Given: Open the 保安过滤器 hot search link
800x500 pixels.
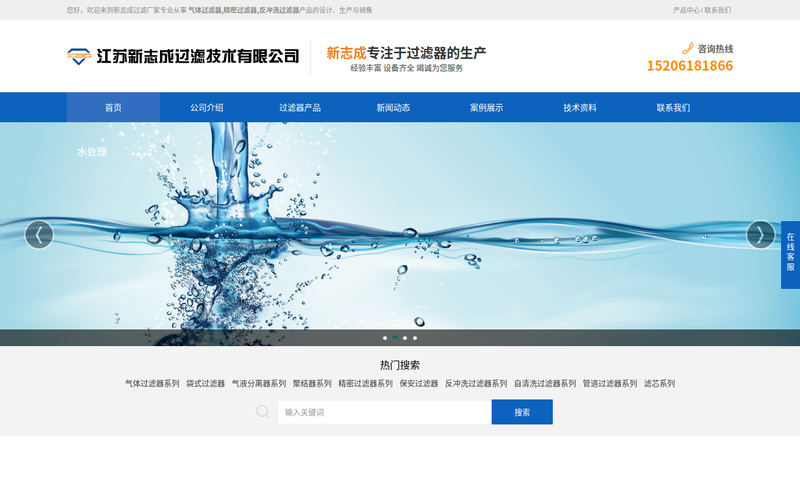Looking at the screenshot, I should pos(419,384).
